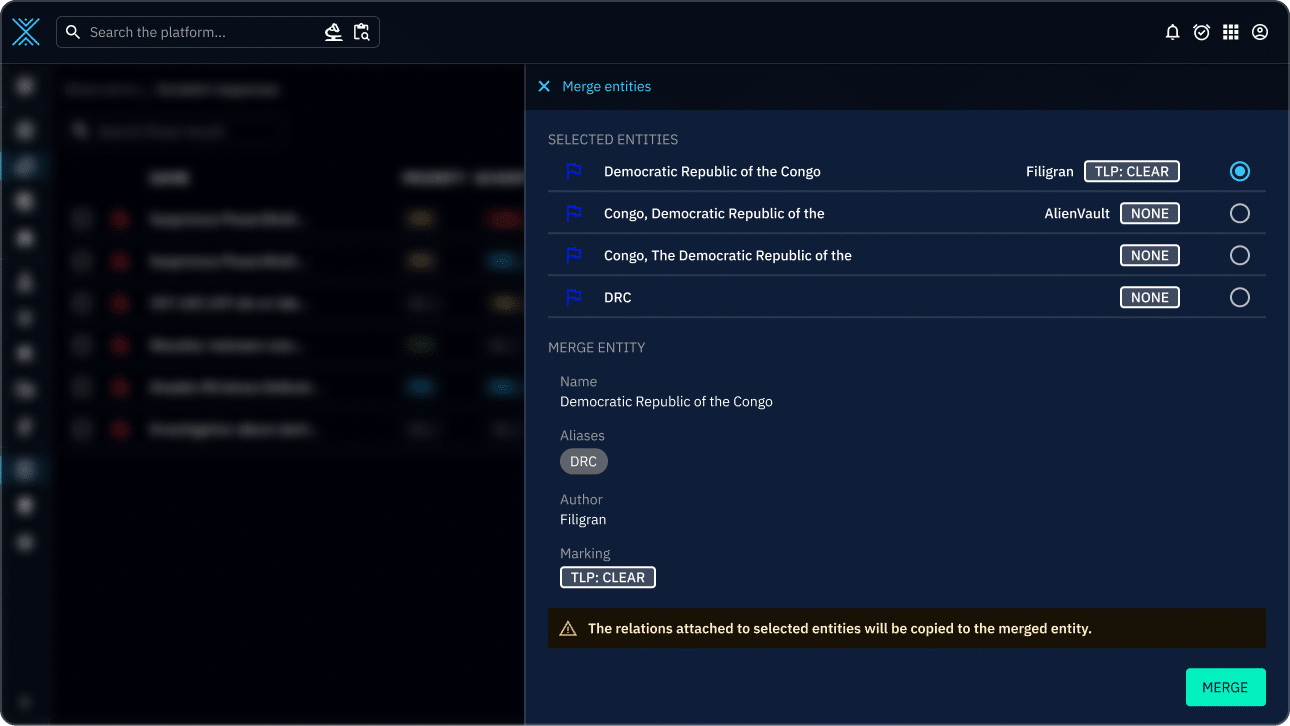Click the advanced search icon in search bar
1290x726 pixels.
point(334,32)
